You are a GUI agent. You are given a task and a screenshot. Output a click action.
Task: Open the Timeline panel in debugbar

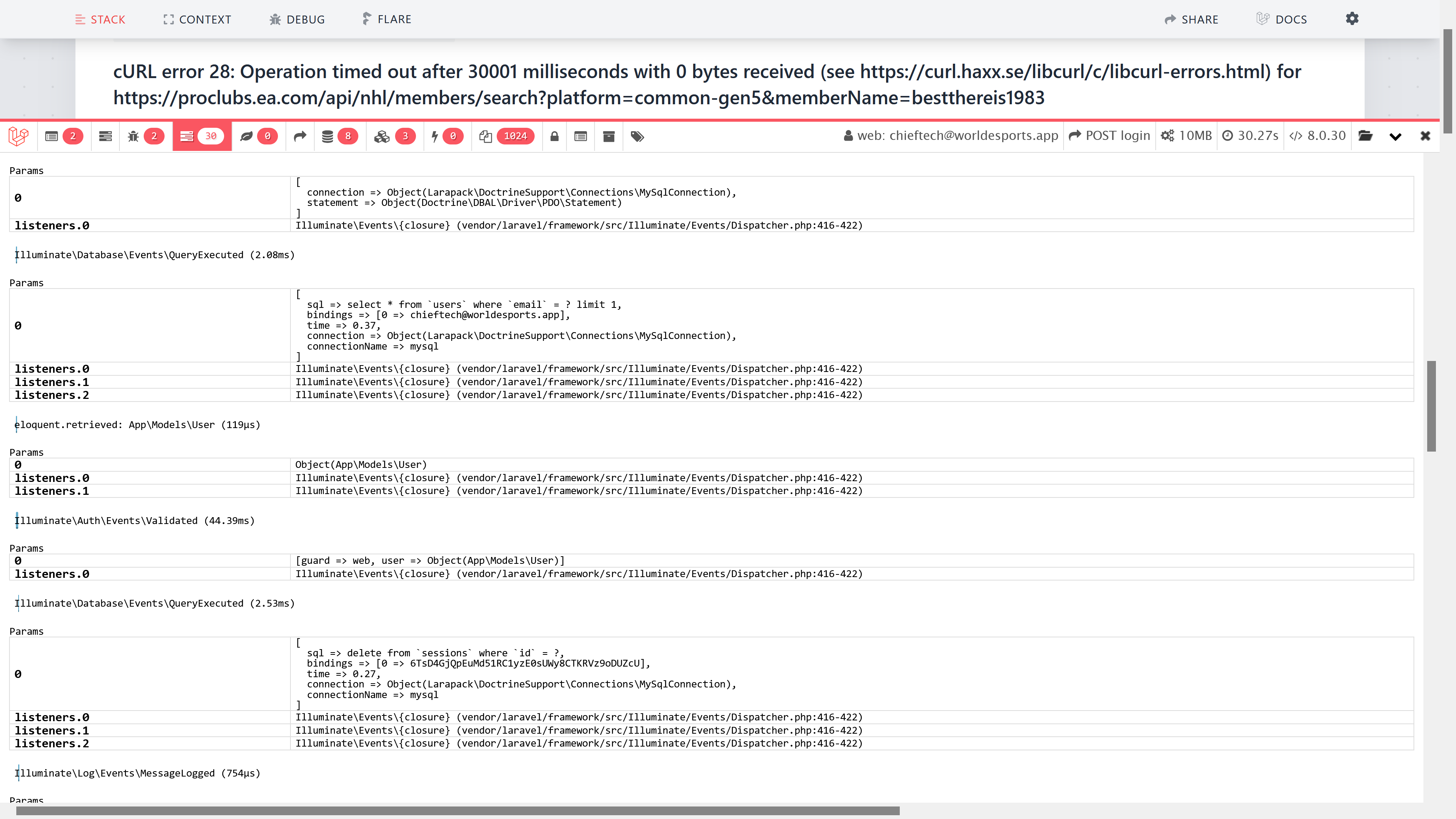(105, 136)
